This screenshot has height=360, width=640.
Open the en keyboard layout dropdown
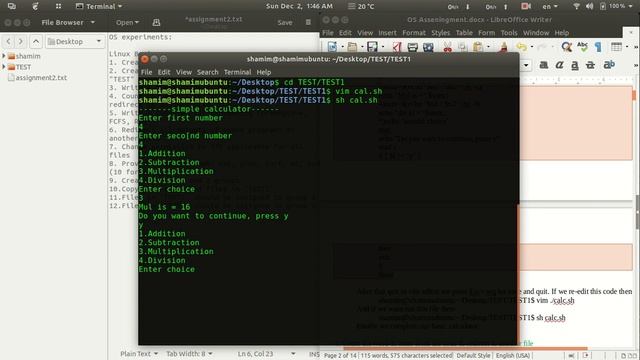click(x=549, y=6)
